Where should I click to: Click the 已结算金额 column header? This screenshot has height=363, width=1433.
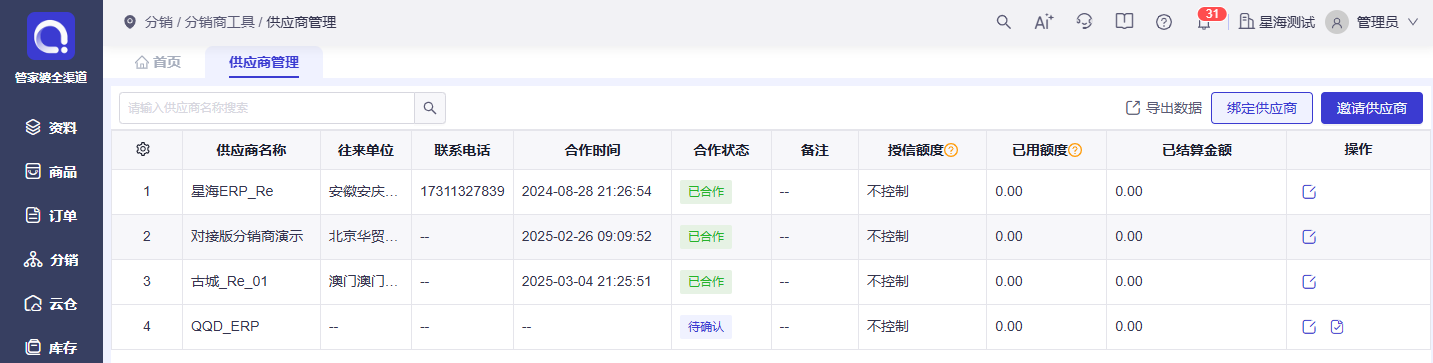pos(1196,150)
